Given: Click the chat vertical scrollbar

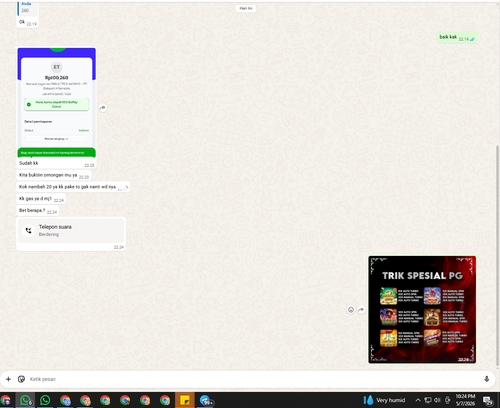Looking at the screenshot, I should click(498, 257).
